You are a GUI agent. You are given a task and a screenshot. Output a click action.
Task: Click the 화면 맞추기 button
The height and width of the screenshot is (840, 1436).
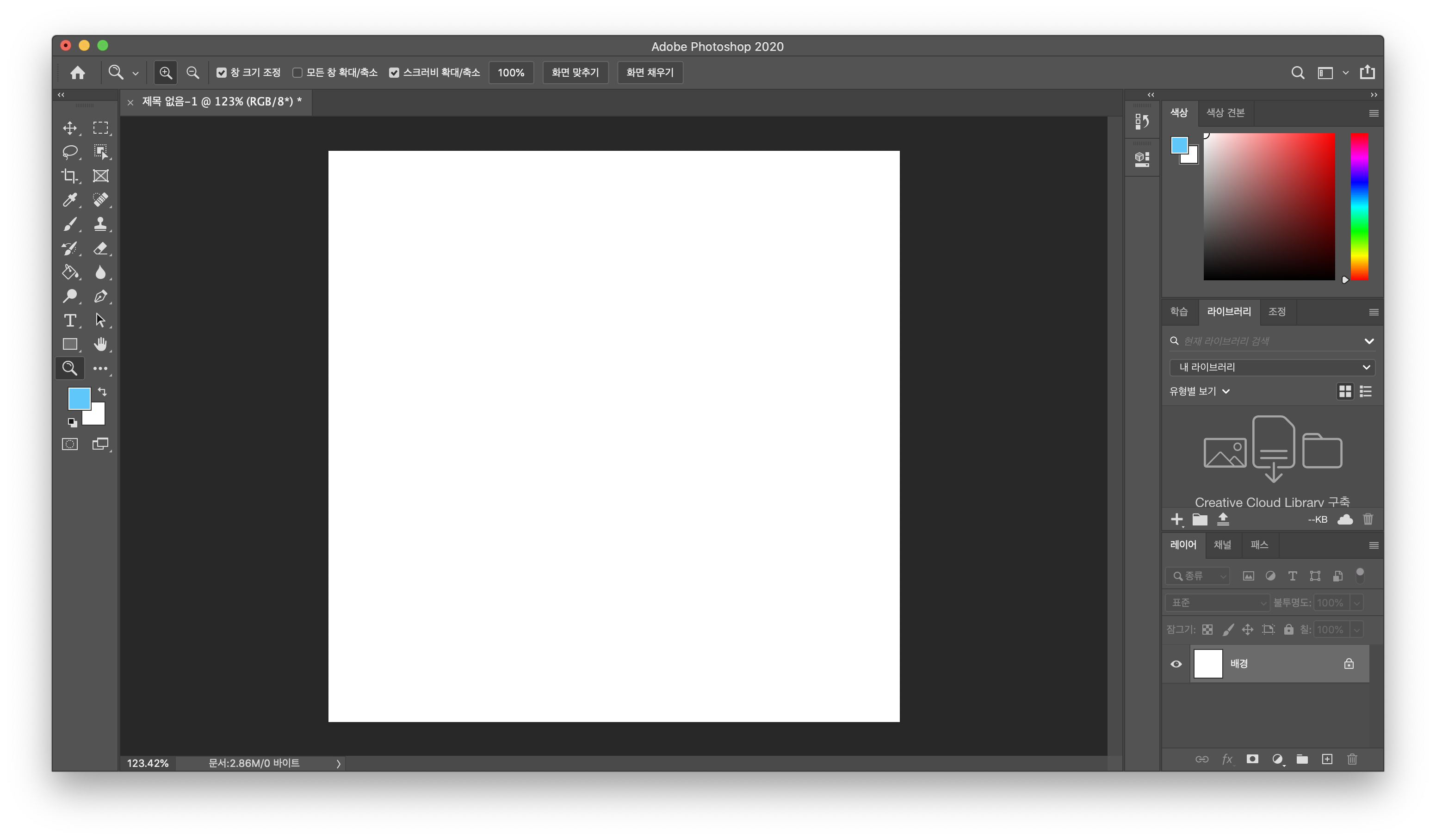point(575,72)
